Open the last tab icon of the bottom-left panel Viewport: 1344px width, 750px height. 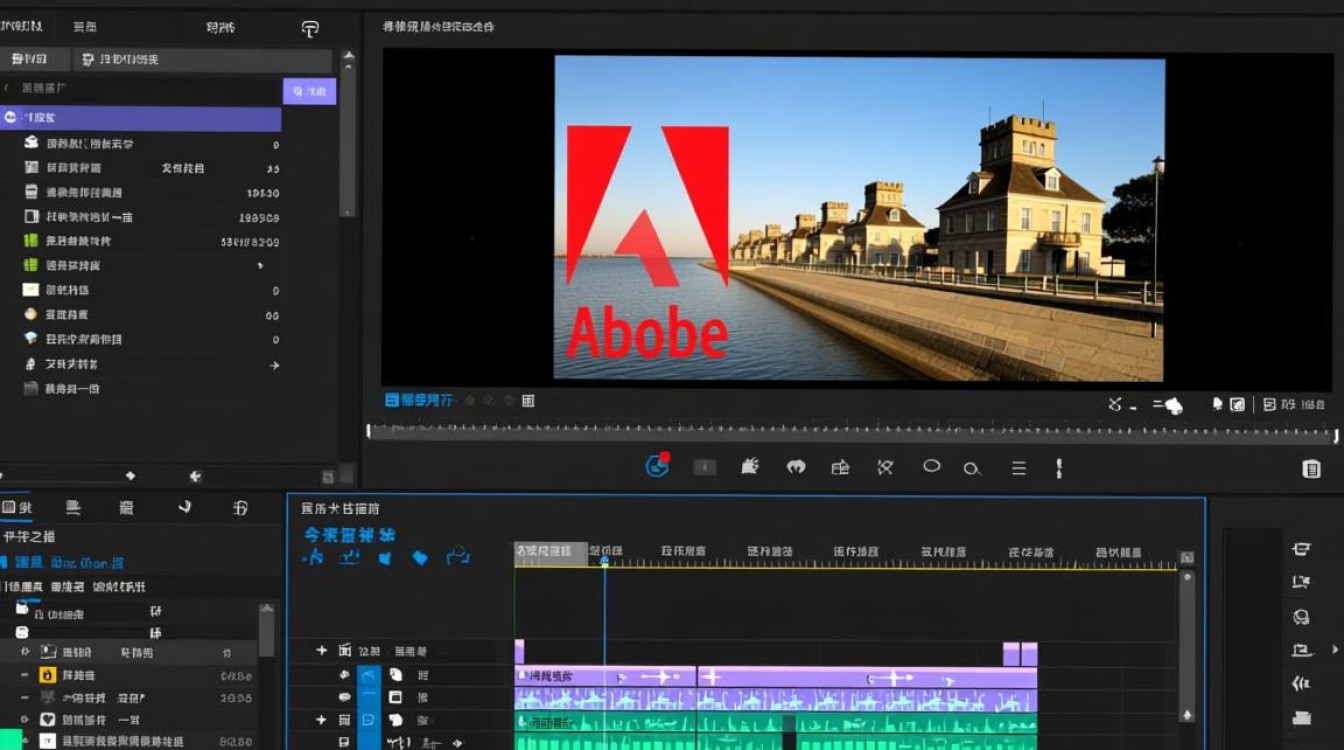tap(240, 508)
